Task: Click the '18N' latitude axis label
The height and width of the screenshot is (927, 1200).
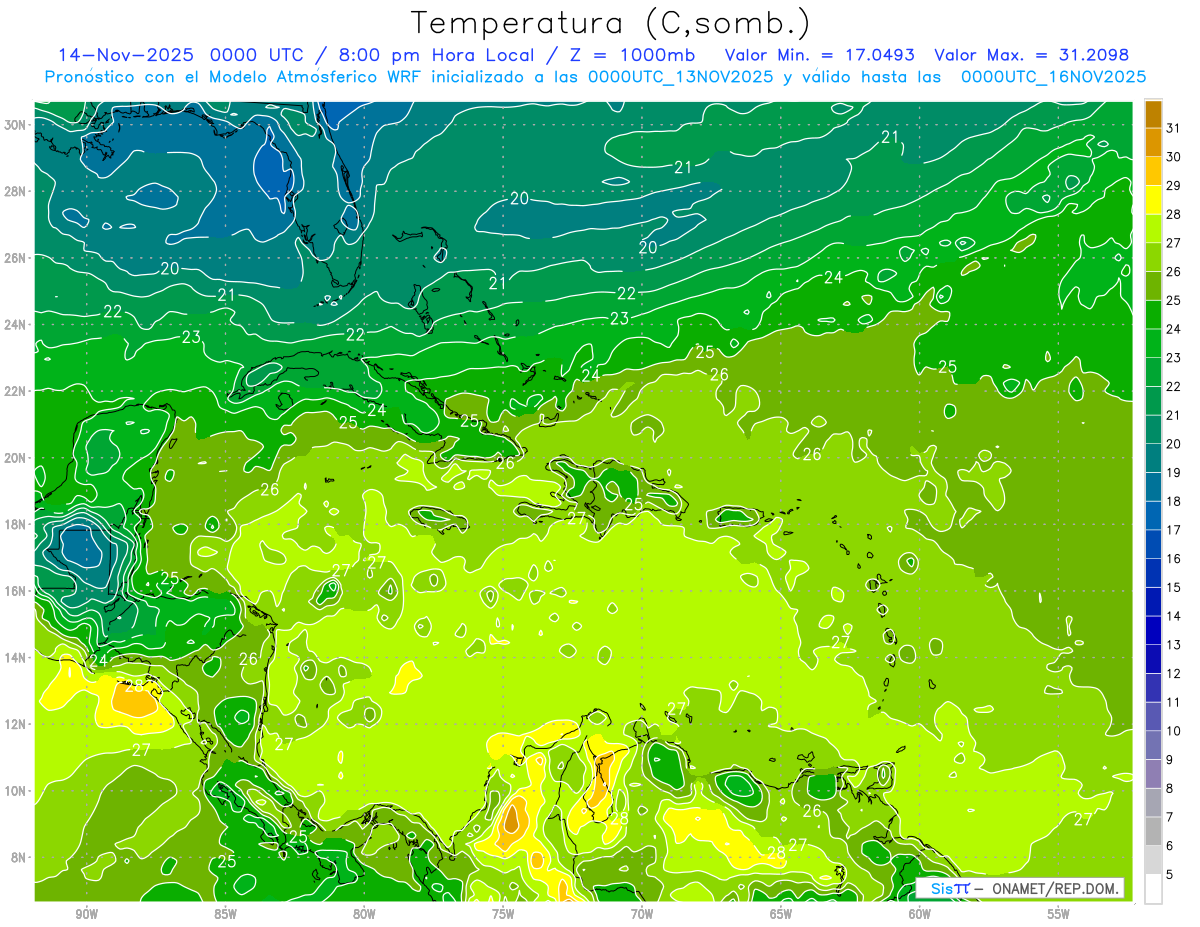Action: click(16, 524)
